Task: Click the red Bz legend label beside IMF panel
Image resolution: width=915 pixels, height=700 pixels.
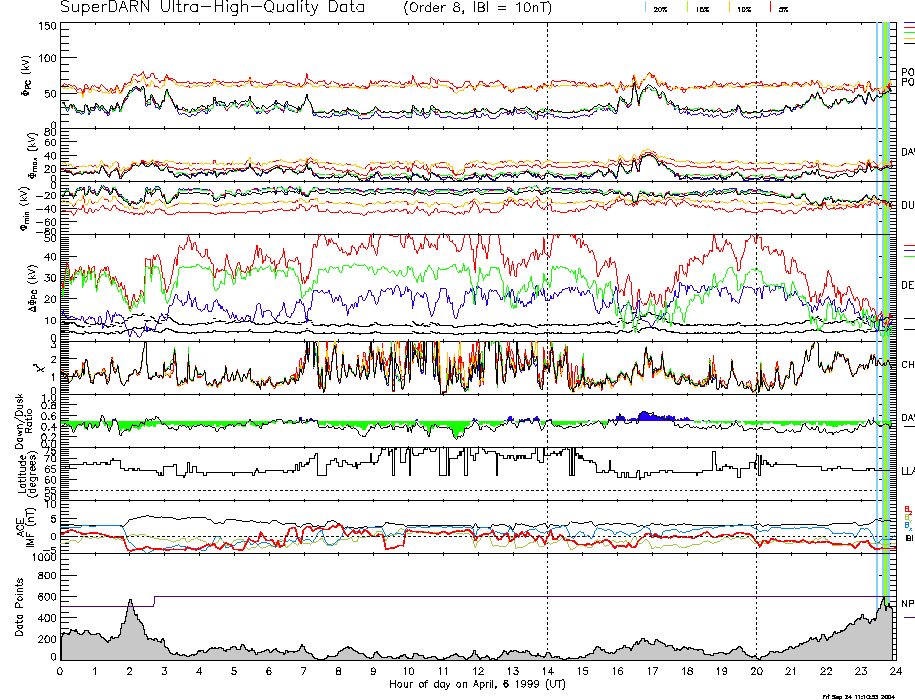Action: coord(907,507)
